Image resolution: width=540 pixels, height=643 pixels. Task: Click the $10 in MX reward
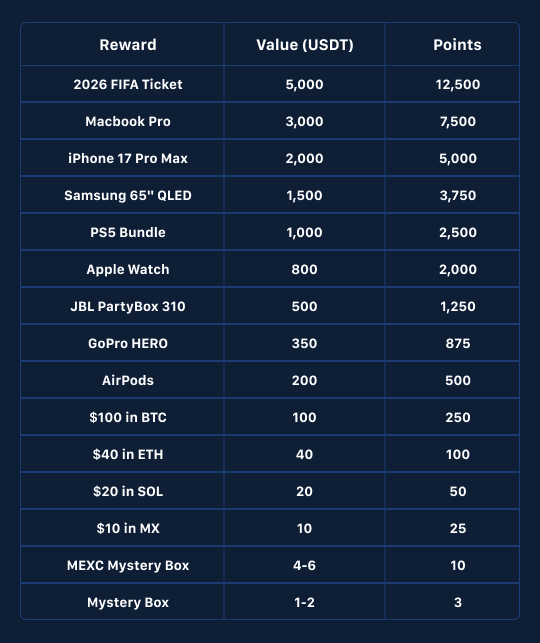pyautogui.click(x=128, y=528)
